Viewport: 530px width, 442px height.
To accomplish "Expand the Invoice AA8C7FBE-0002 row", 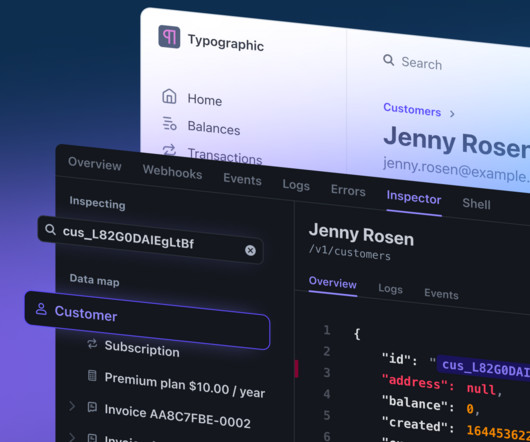I will pos(72,406).
